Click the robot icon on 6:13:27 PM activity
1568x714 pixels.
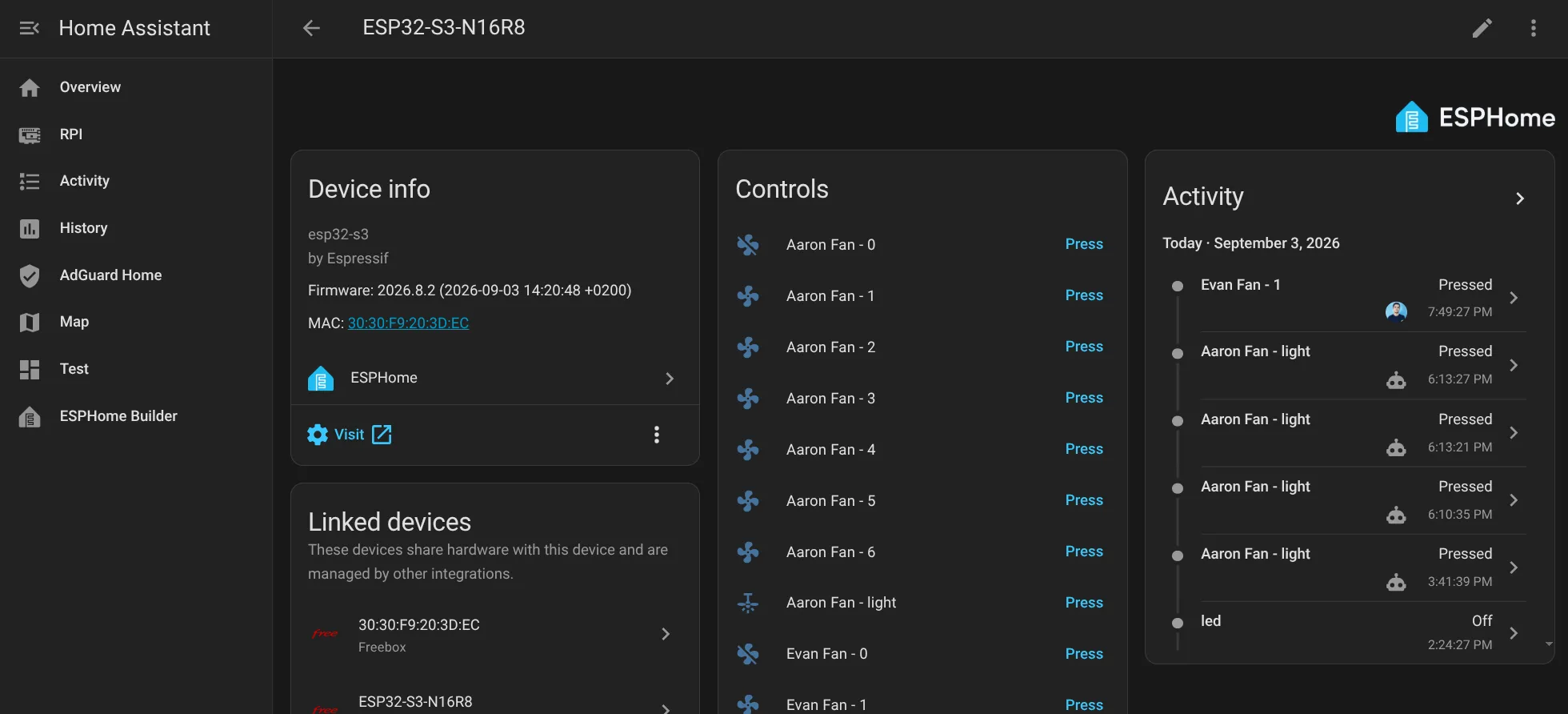pyautogui.click(x=1396, y=380)
